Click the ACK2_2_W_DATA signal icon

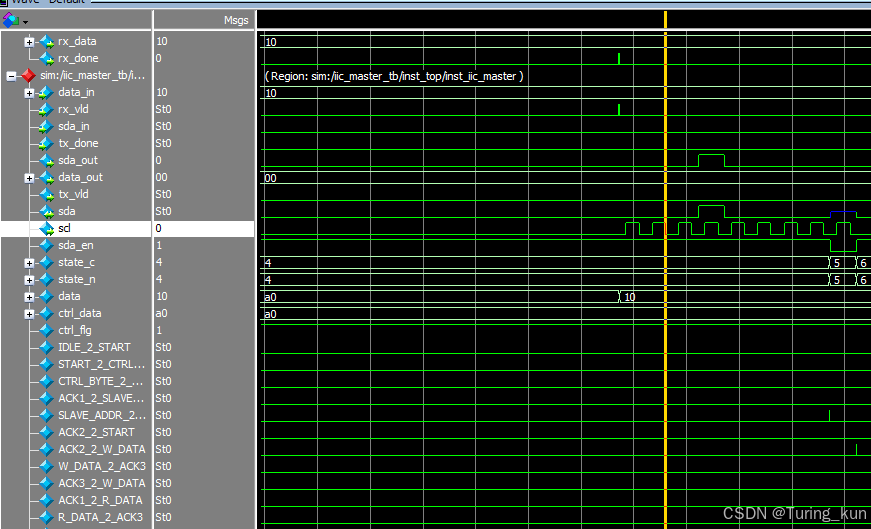[x=47, y=450]
